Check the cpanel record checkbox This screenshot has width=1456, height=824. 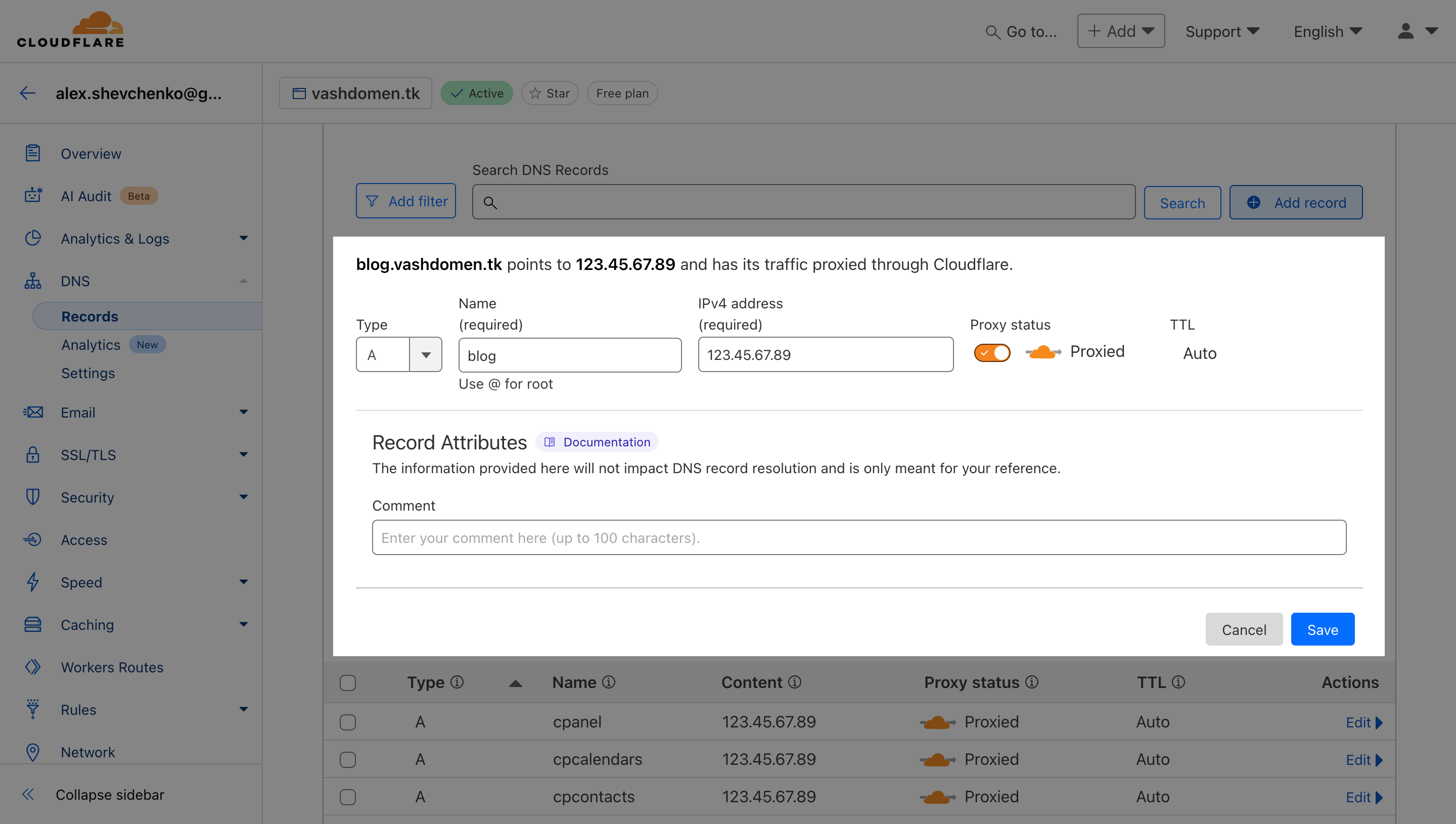click(348, 721)
